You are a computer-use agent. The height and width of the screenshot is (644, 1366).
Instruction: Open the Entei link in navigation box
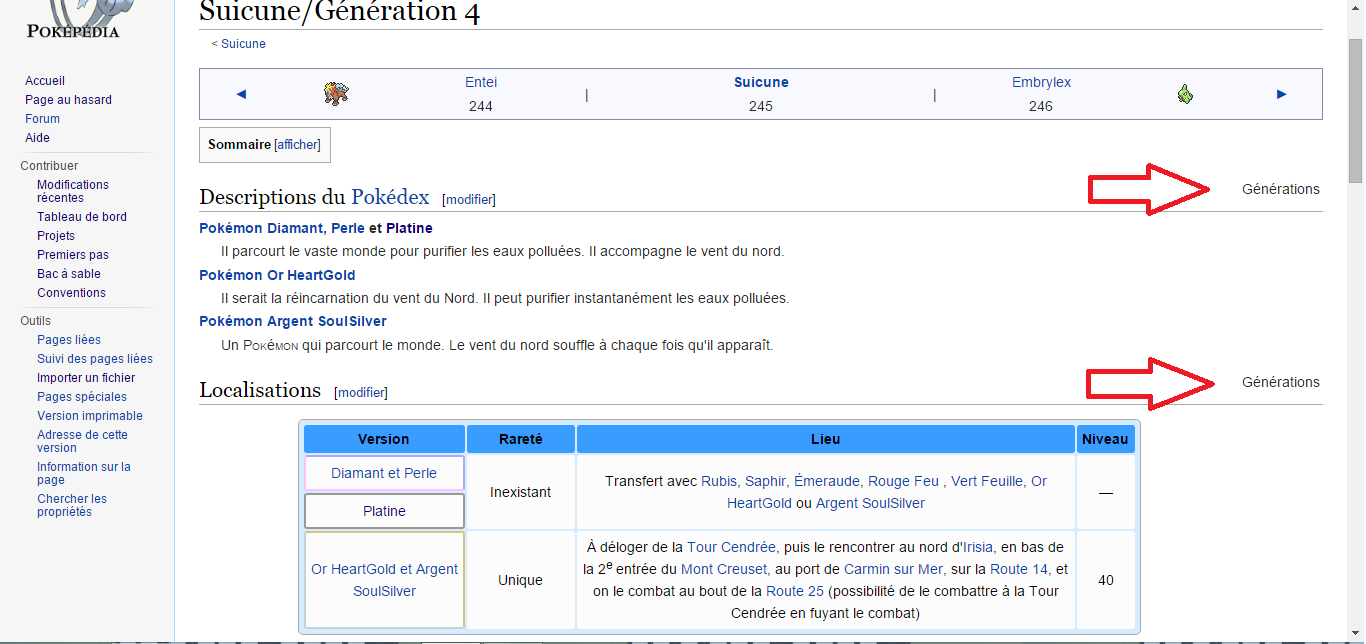coord(481,82)
